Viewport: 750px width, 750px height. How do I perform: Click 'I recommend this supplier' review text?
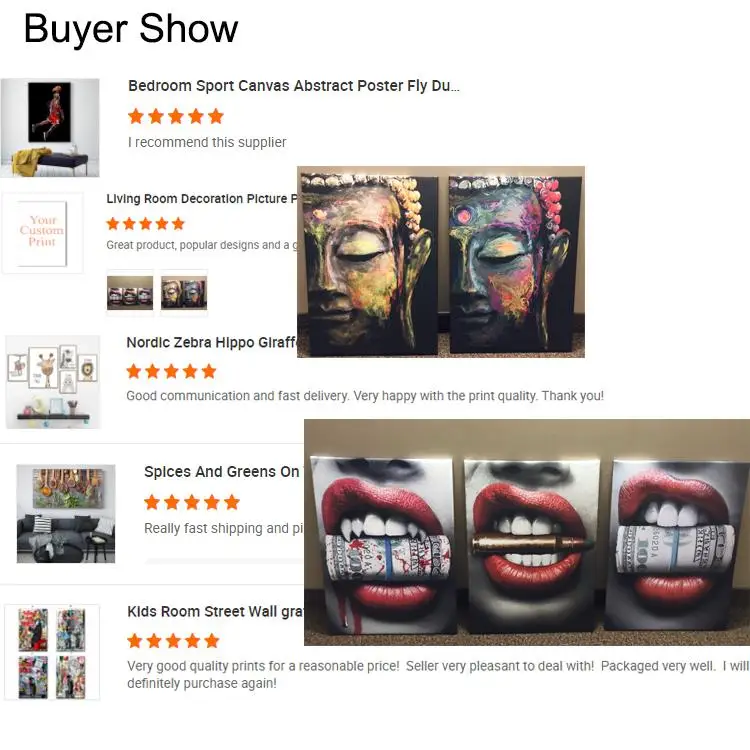[207, 142]
